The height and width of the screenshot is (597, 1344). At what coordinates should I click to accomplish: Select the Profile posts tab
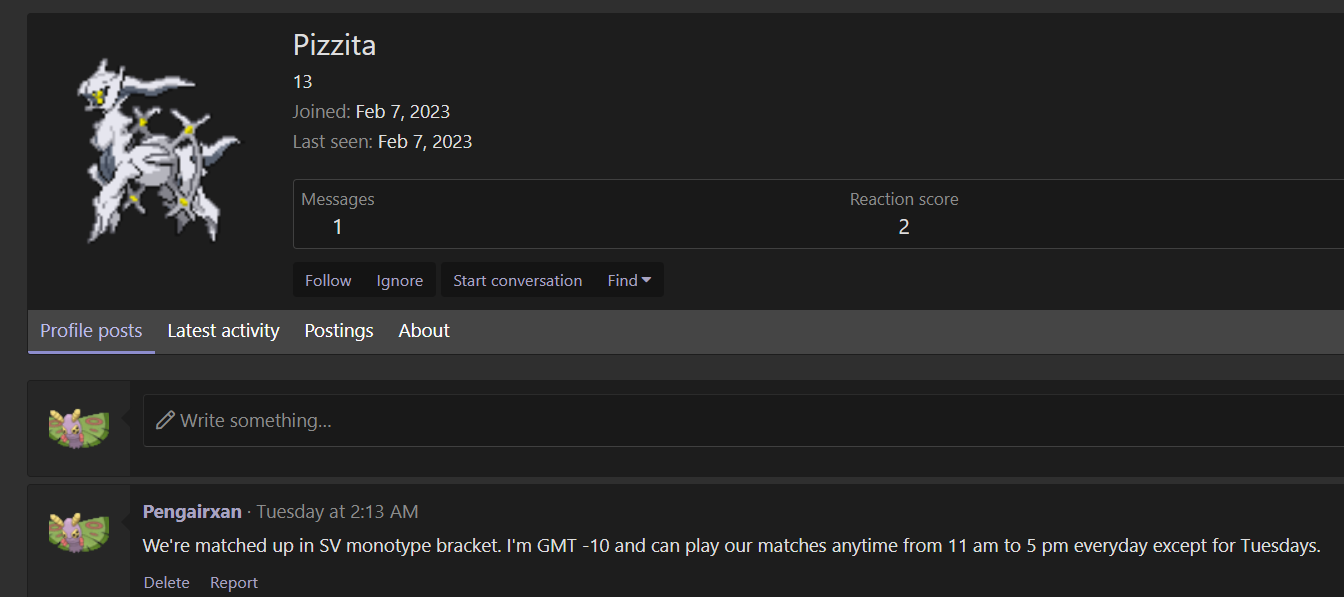tap(91, 331)
